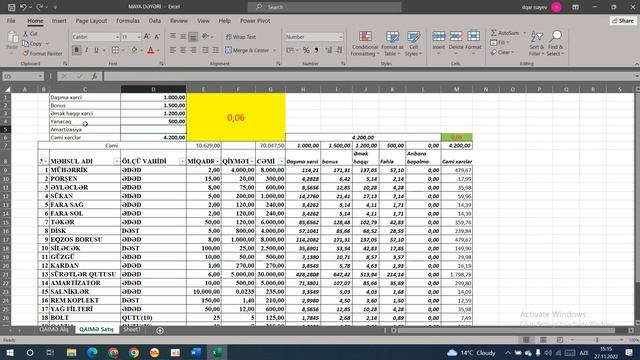Click the Copy icon in Clipboard group

coord(25,43)
